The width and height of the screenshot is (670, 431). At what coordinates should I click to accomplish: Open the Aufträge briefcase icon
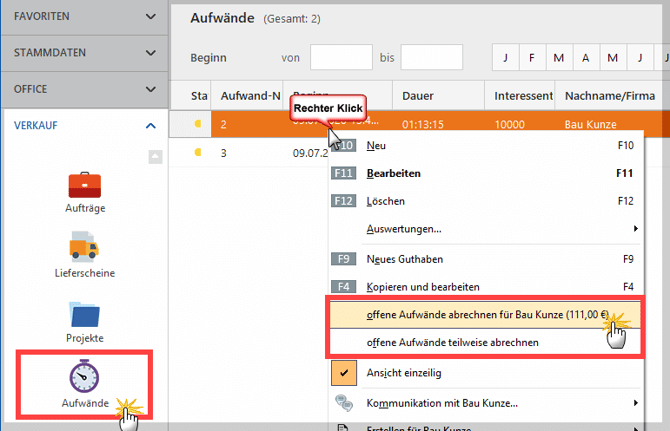pos(86,185)
